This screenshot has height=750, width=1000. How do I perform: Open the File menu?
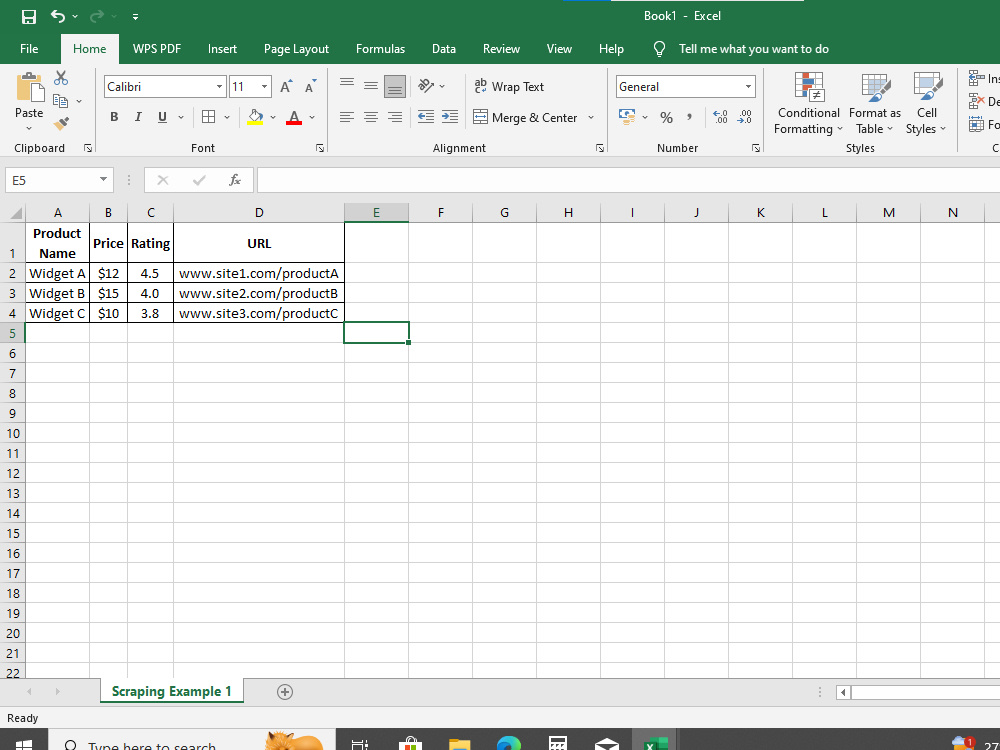pos(29,49)
